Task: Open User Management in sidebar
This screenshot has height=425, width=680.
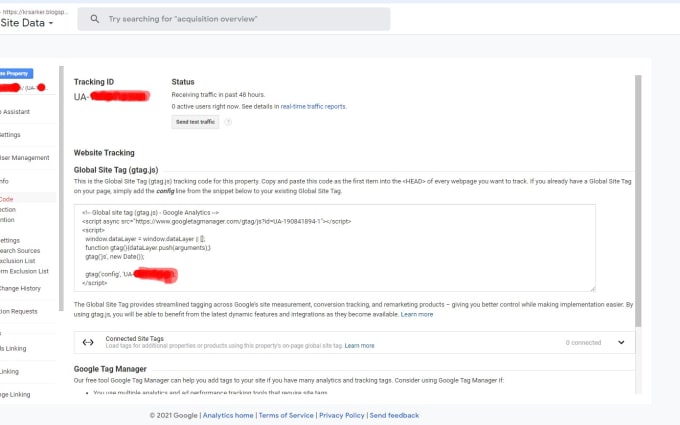Action: 25,158
